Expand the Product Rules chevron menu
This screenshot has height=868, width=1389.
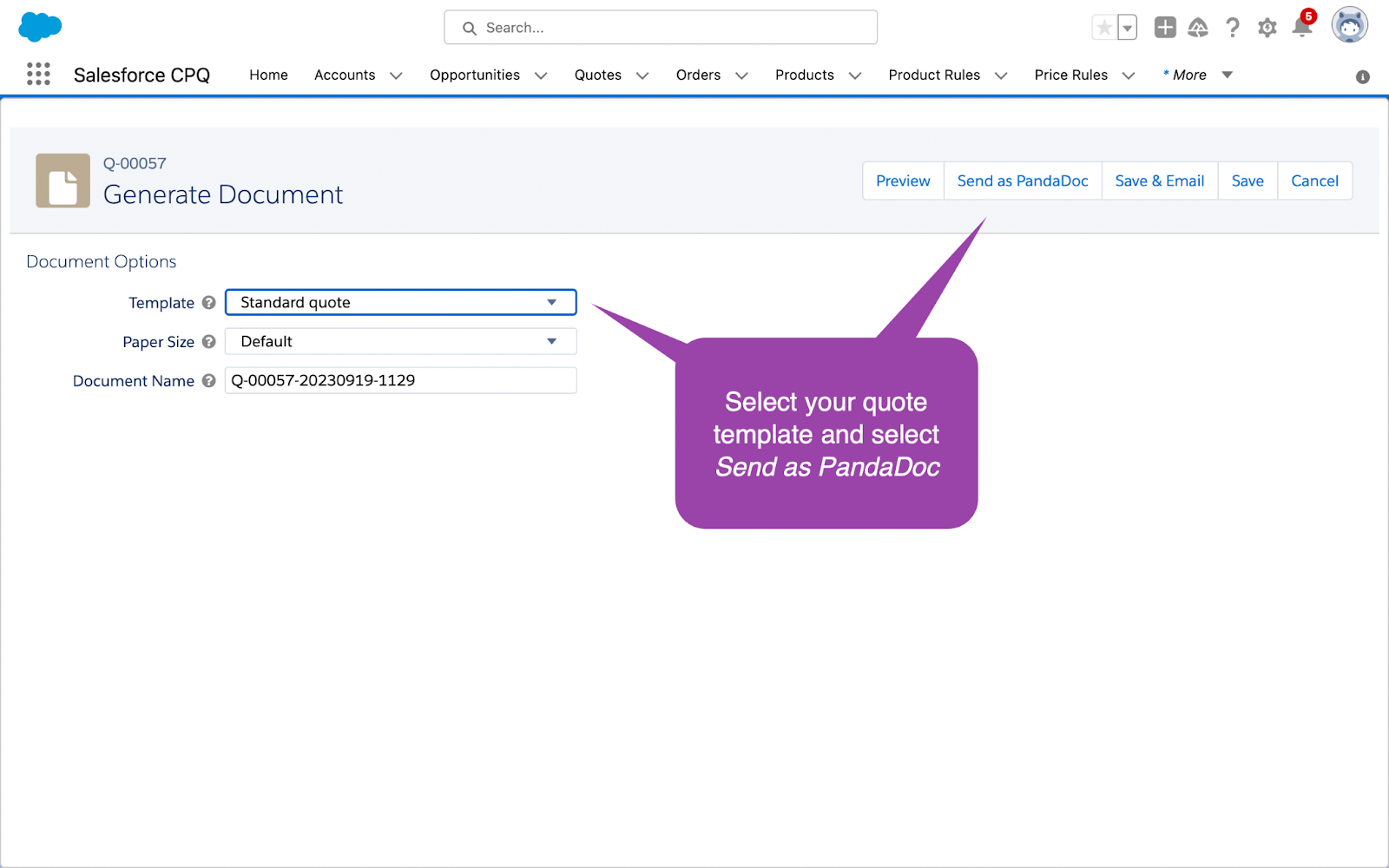tap(1001, 76)
